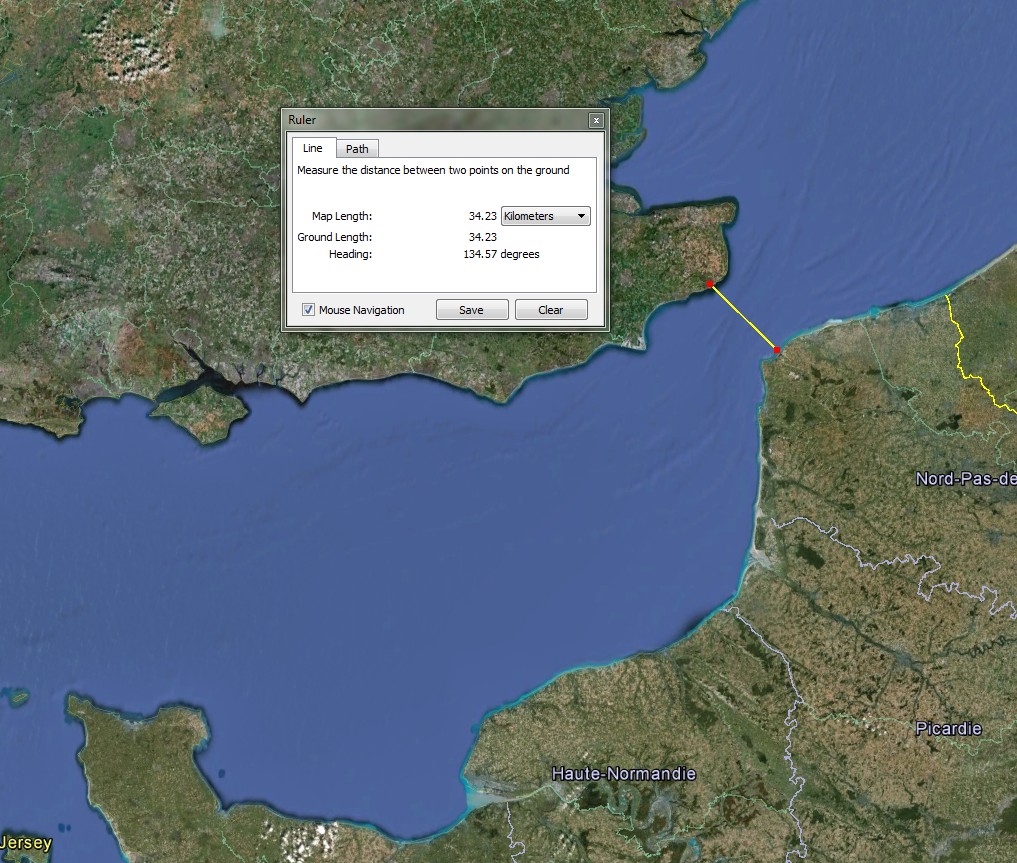Switch to the Path tab

click(357, 148)
